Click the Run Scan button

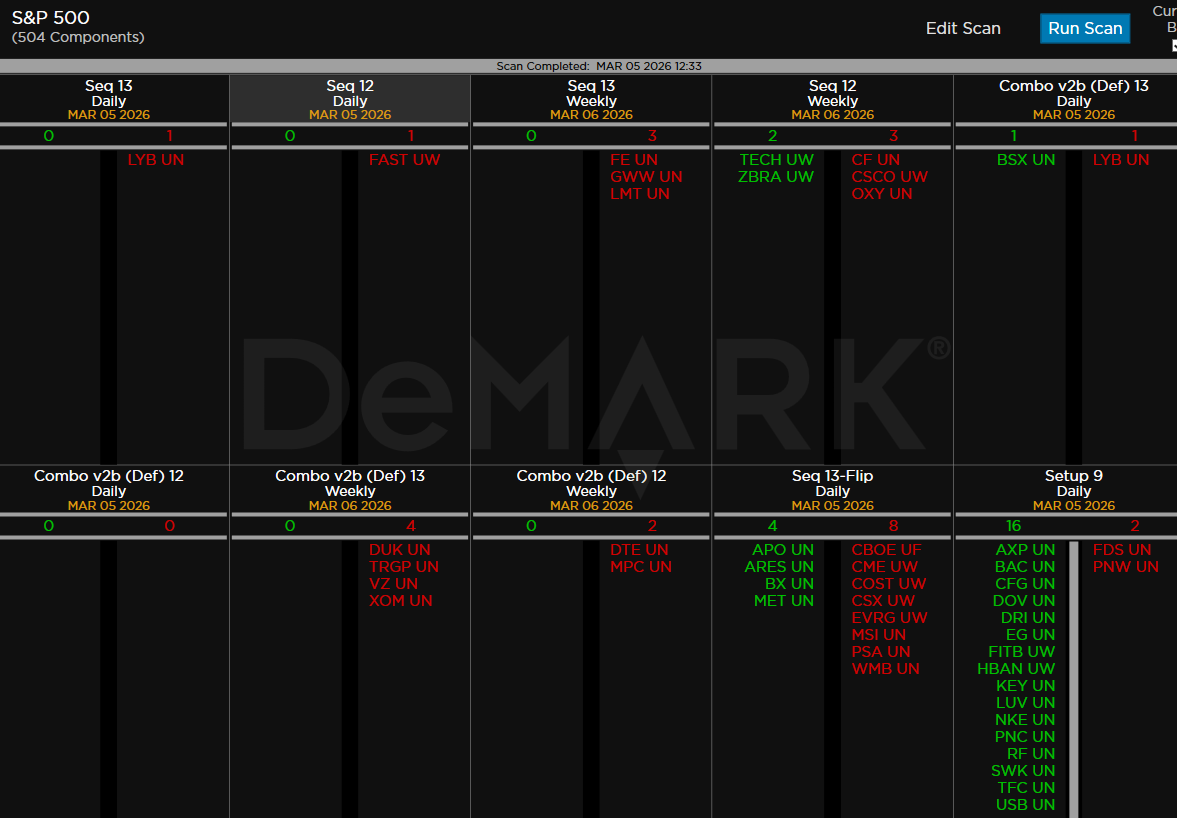(x=1085, y=28)
